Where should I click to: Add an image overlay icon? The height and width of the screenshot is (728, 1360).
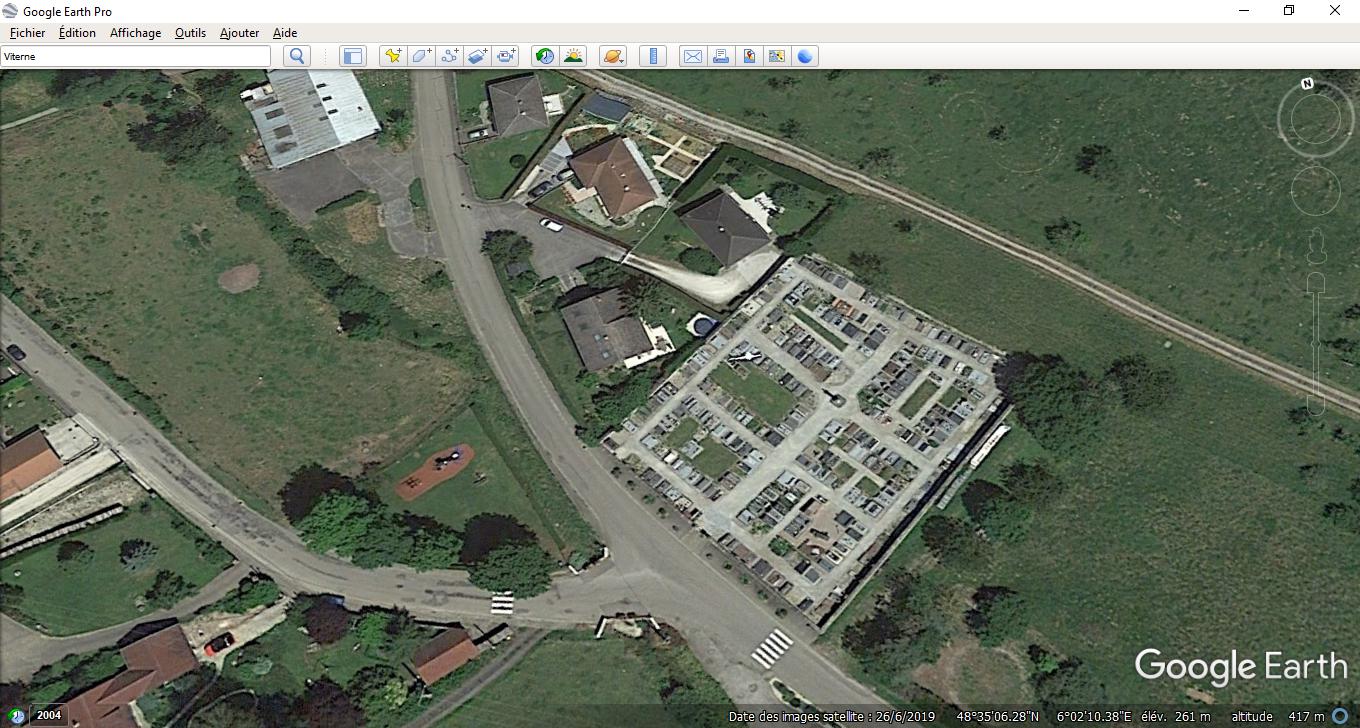tap(478, 56)
